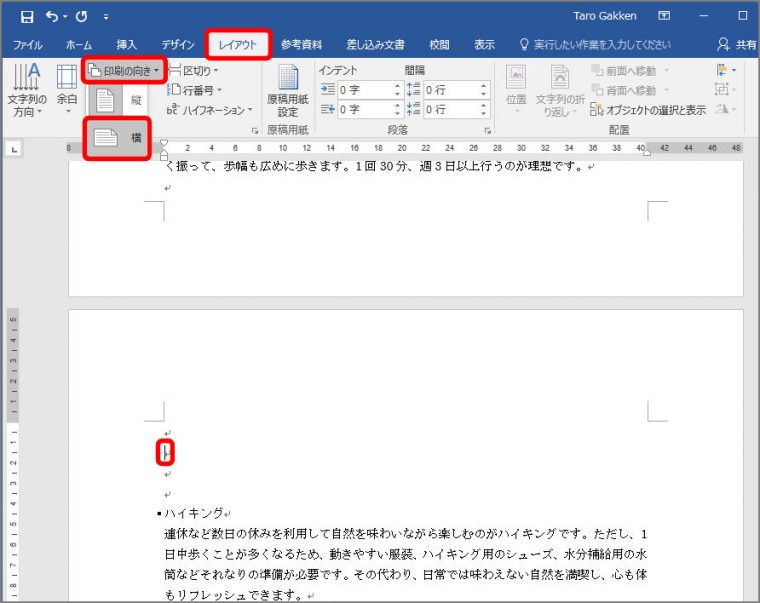
Task: Undo the last action
Action: [x=51, y=17]
